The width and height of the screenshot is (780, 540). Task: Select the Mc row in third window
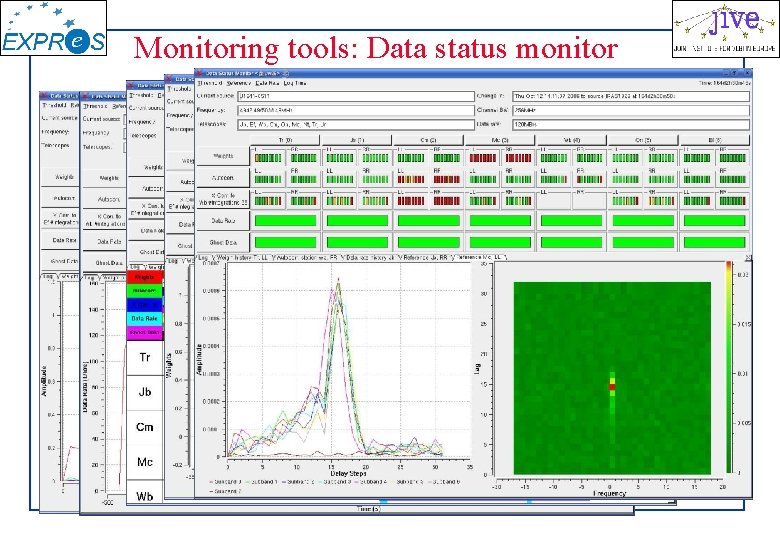pos(145,462)
